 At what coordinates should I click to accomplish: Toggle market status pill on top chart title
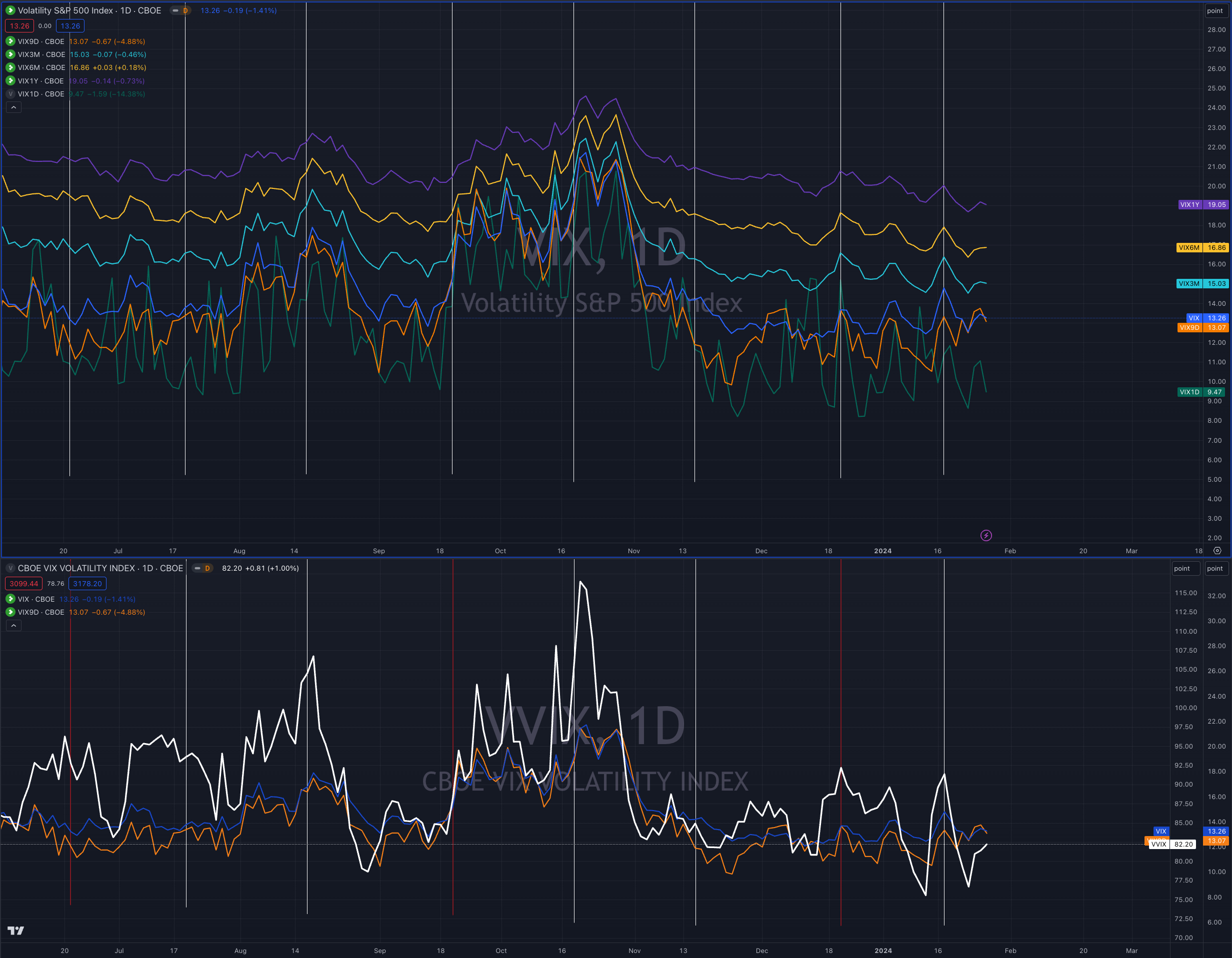180,10
